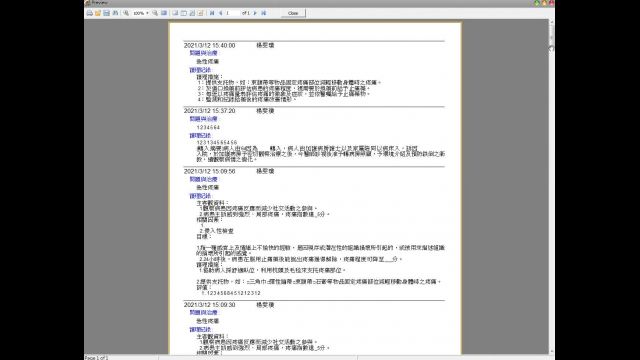Go to the previous page
The height and width of the screenshot is (360, 640).
(221, 13)
